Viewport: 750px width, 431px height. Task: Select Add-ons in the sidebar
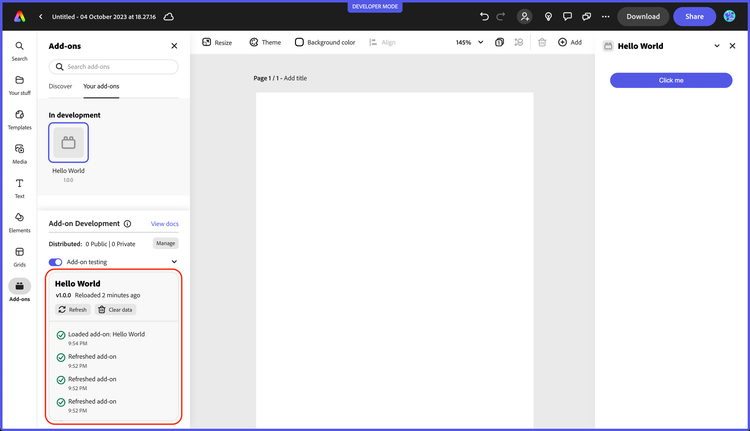tap(20, 290)
